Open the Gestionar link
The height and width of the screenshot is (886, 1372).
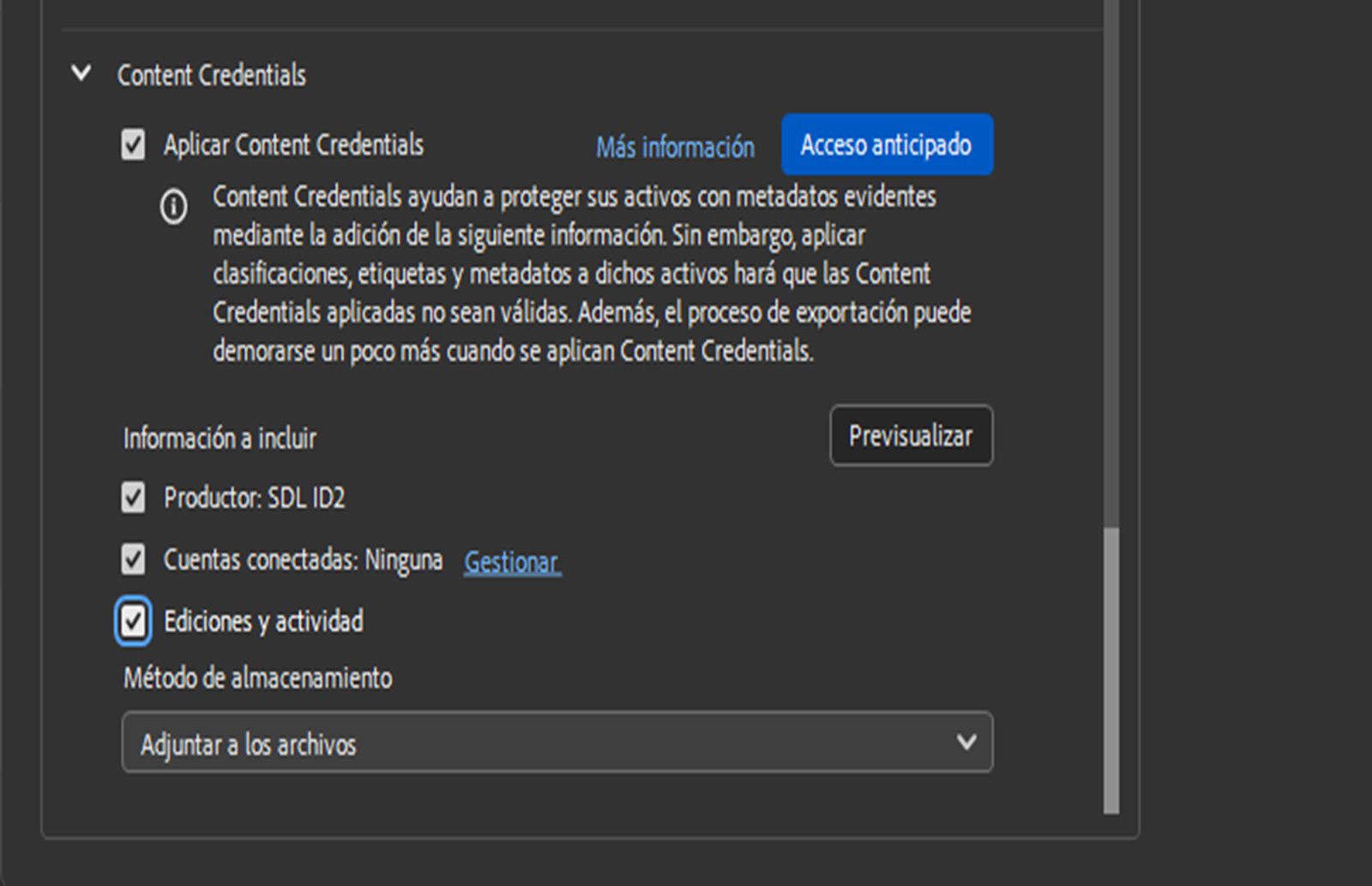click(513, 562)
